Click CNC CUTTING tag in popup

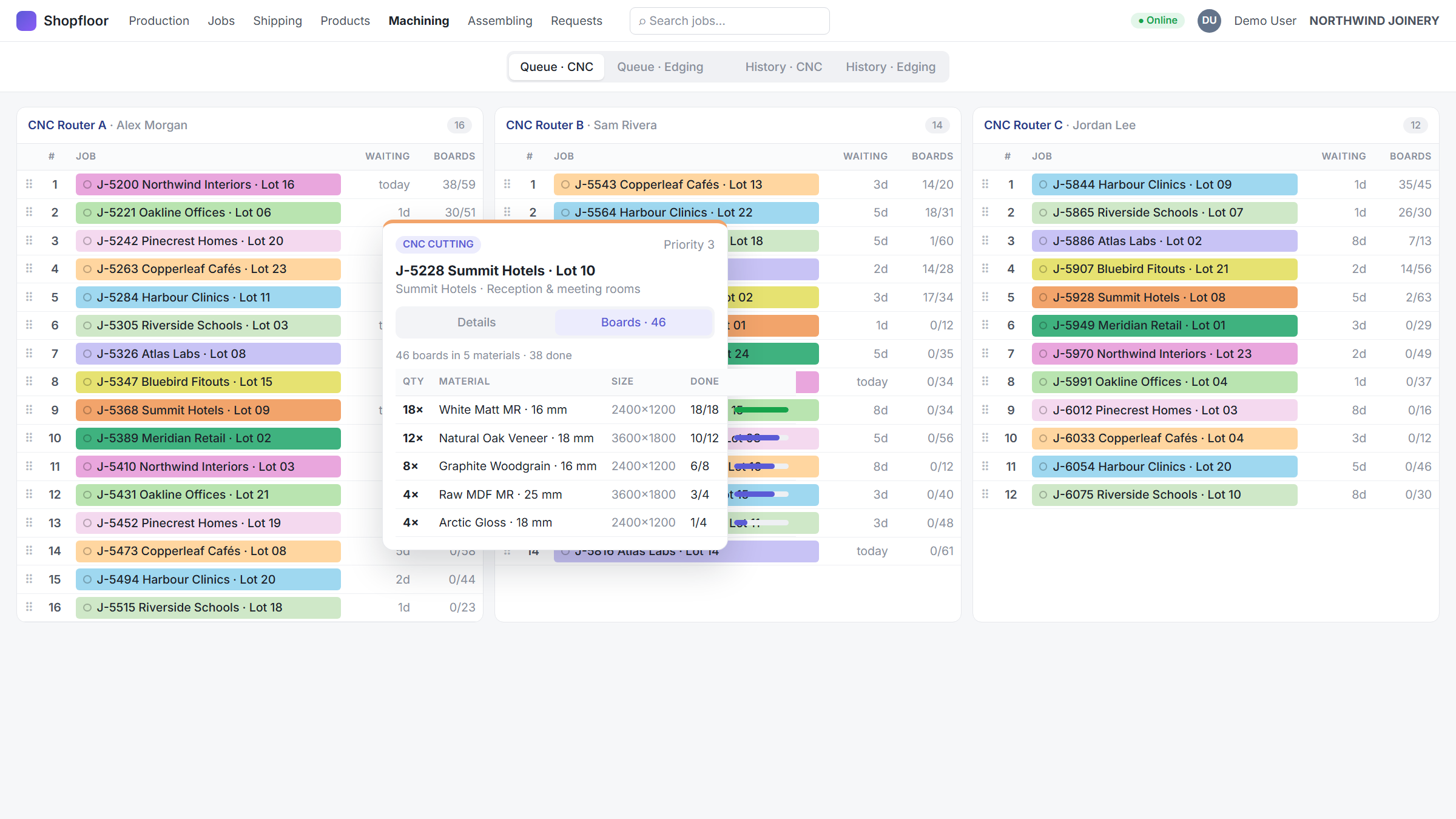tap(438, 244)
